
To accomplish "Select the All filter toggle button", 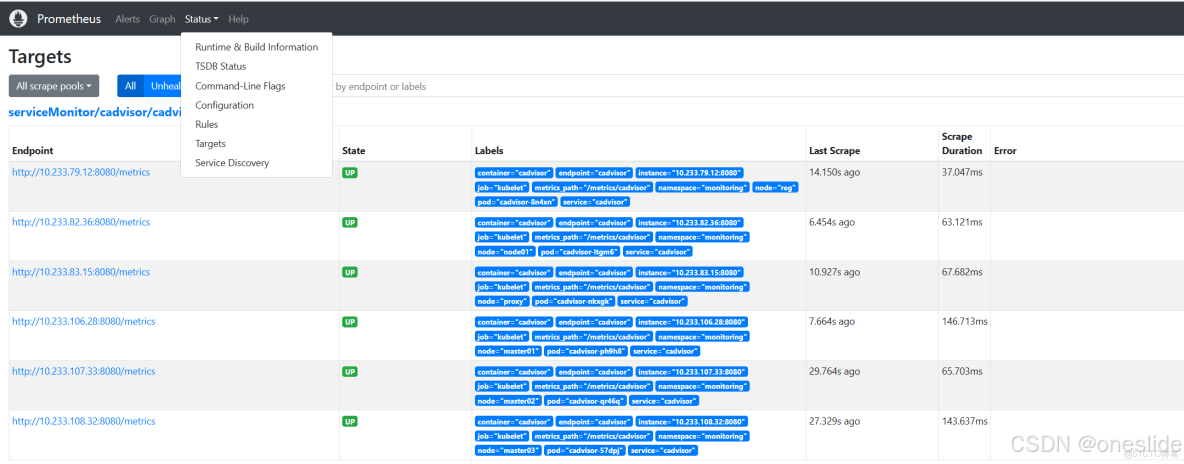I will pos(131,86).
